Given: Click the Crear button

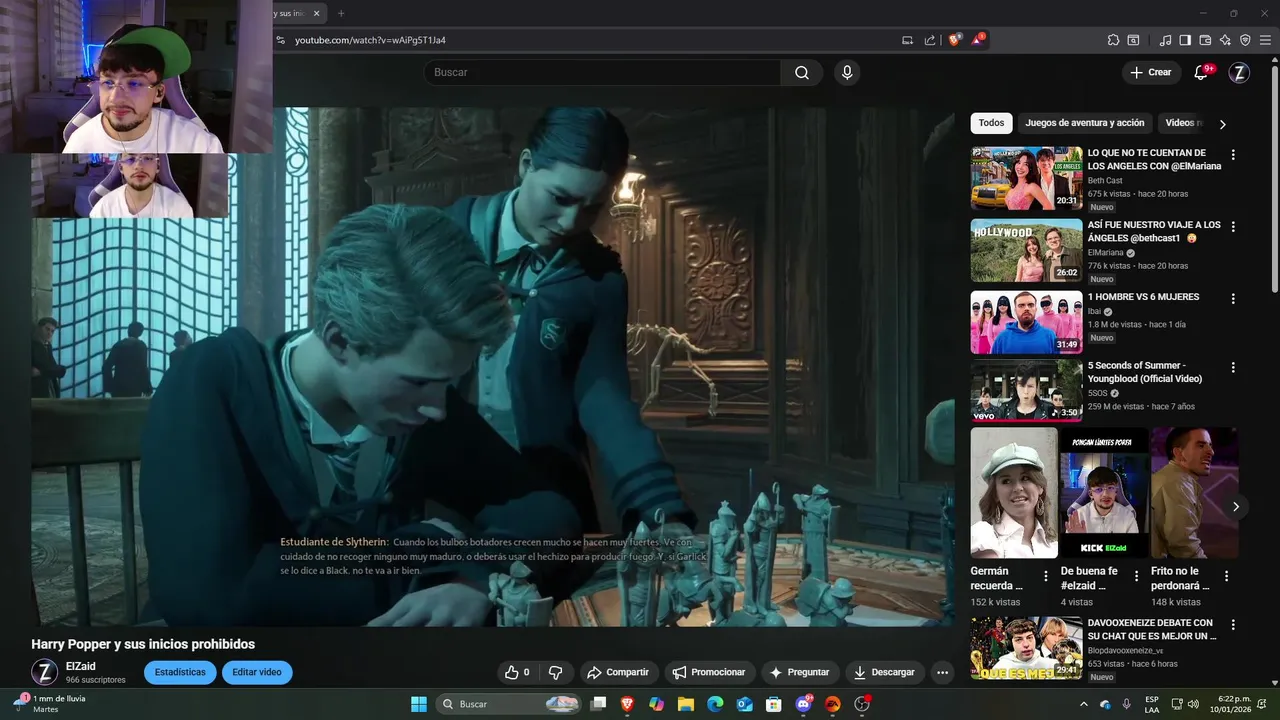Looking at the screenshot, I should (1151, 72).
